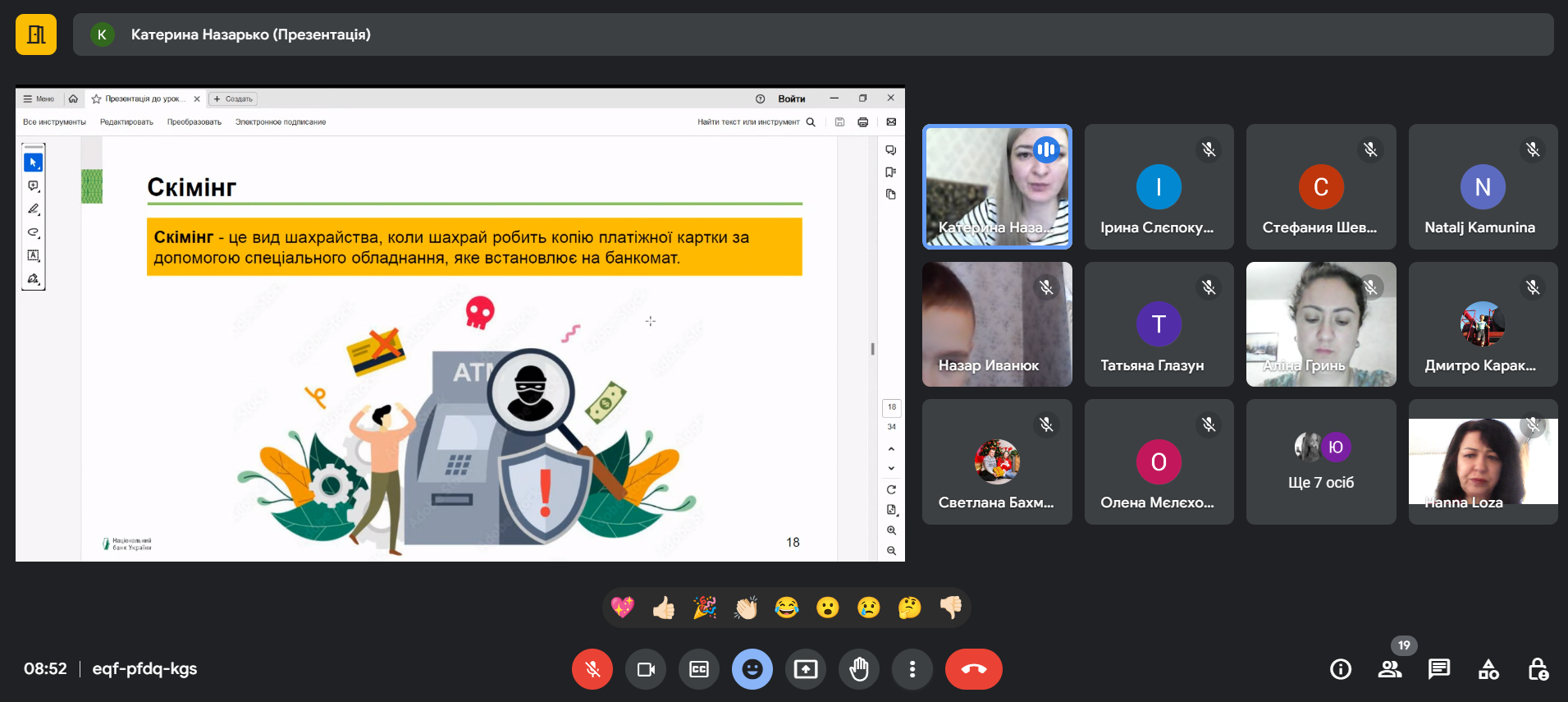The height and width of the screenshot is (702, 1568).
Task: Open the chat panel
Action: (x=1439, y=669)
